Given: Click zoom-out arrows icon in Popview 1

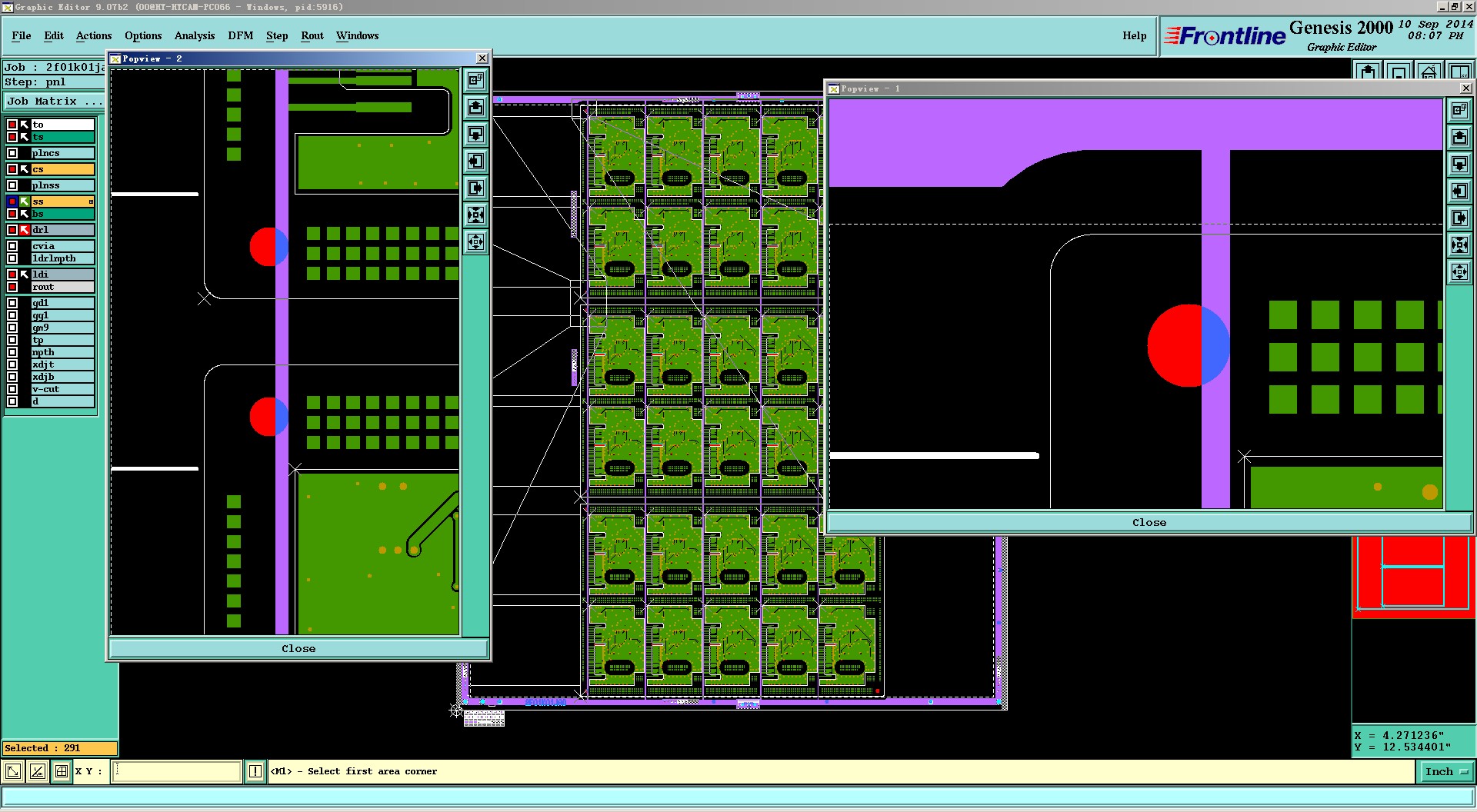Looking at the screenshot, I should coord(1459,272).
